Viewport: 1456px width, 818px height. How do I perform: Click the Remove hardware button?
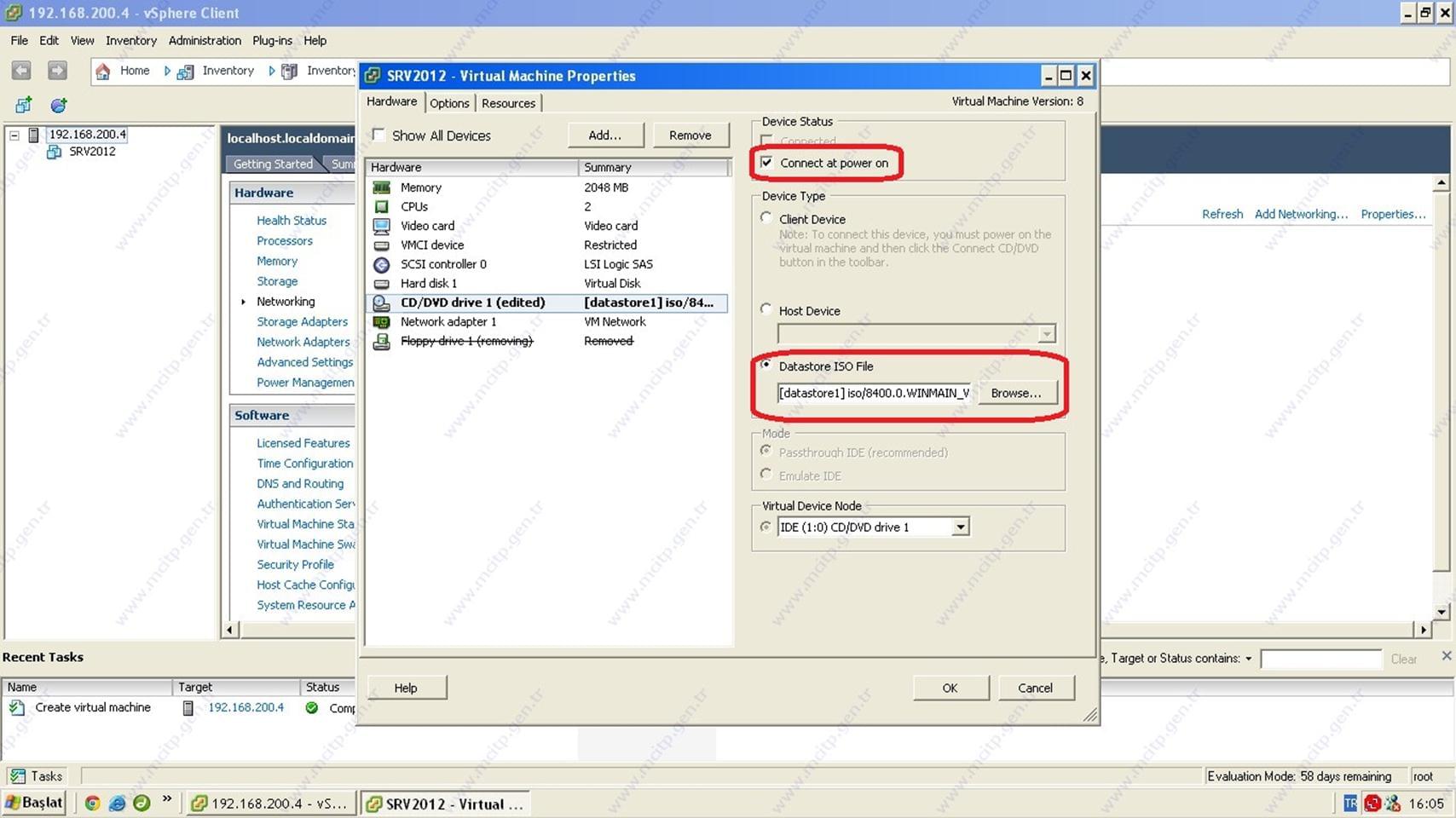pyautogui.click(x=690, y=135)
